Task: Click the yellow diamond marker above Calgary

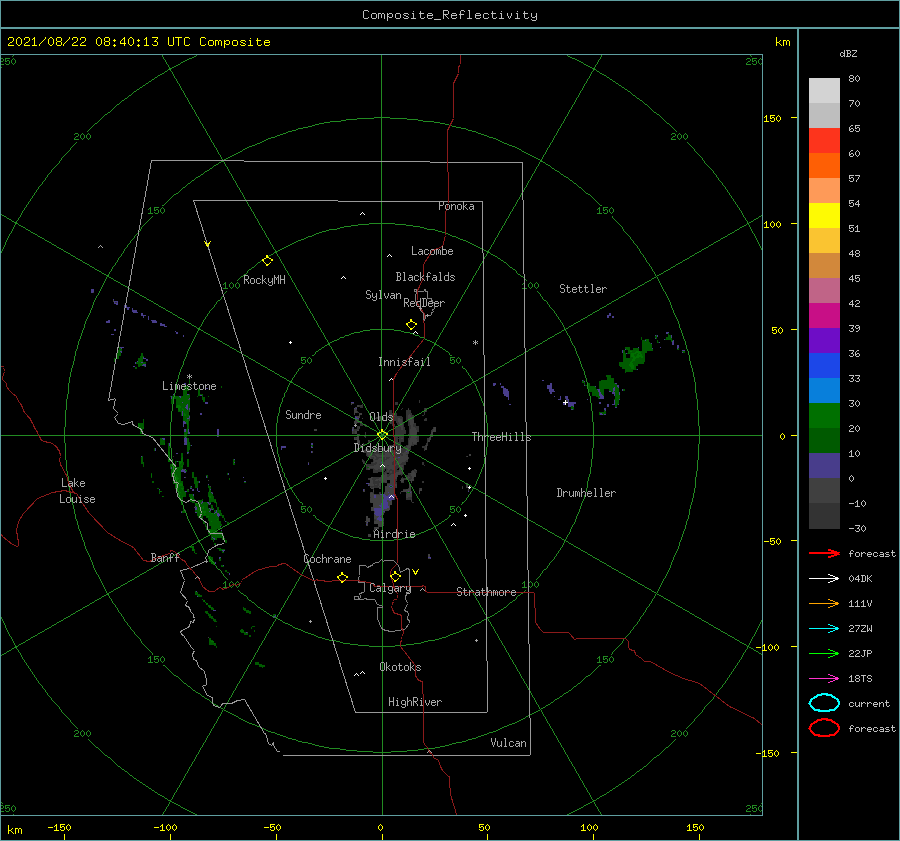Action: pos(395,576)
